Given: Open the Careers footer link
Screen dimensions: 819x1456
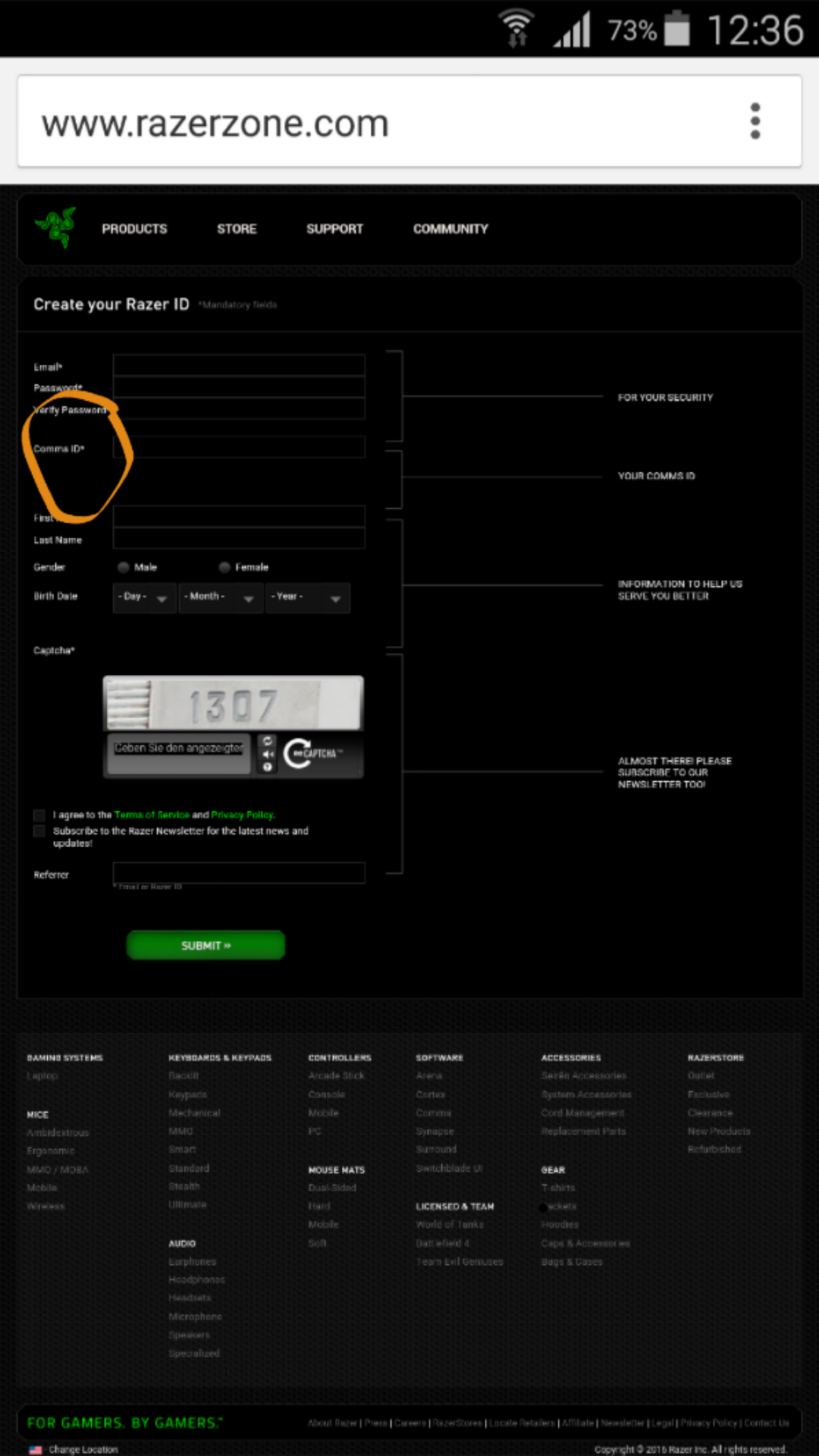Looking at the screenshot, I should (410, 1423).
